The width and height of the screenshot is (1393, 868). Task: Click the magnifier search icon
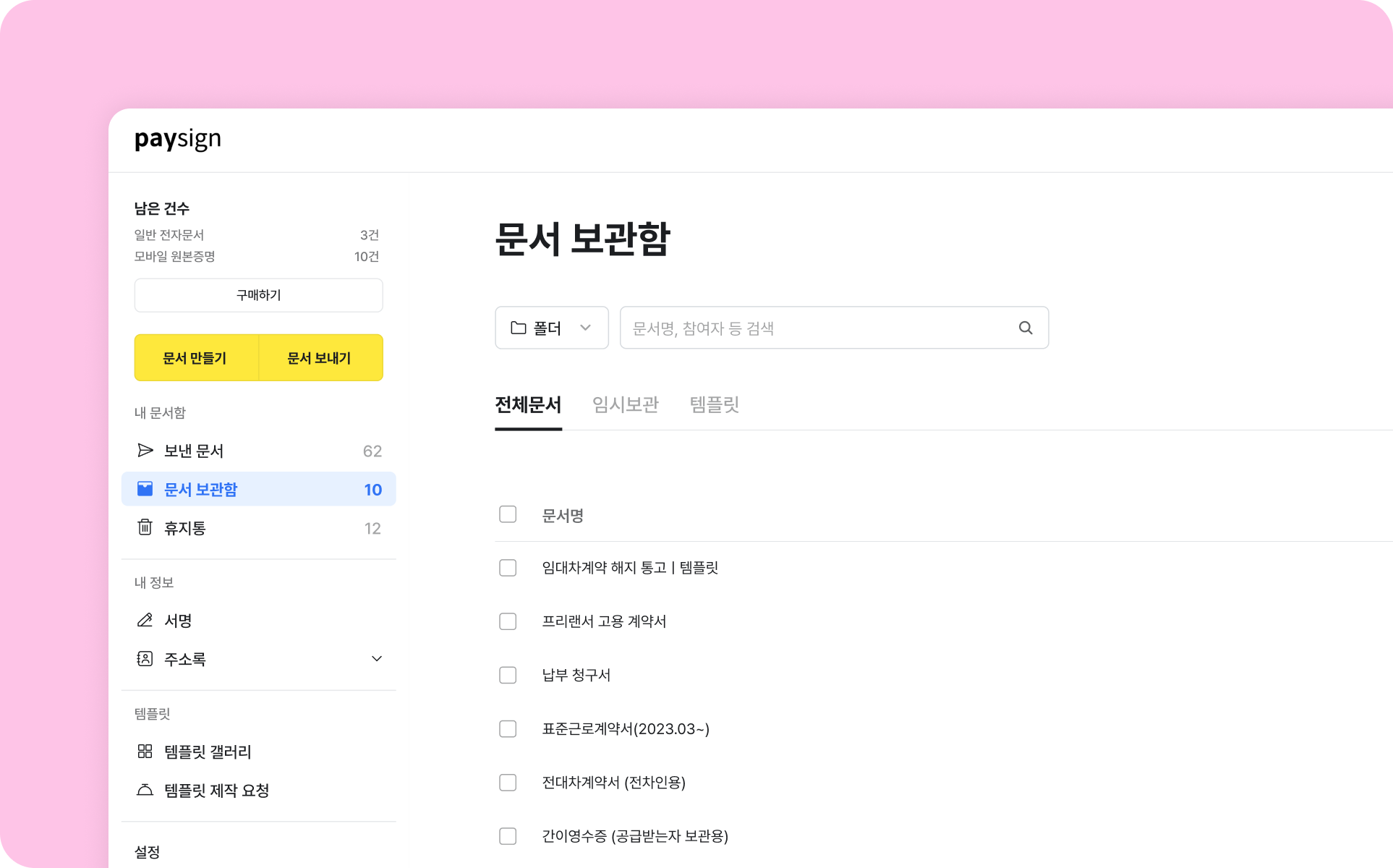[1025, 328]
